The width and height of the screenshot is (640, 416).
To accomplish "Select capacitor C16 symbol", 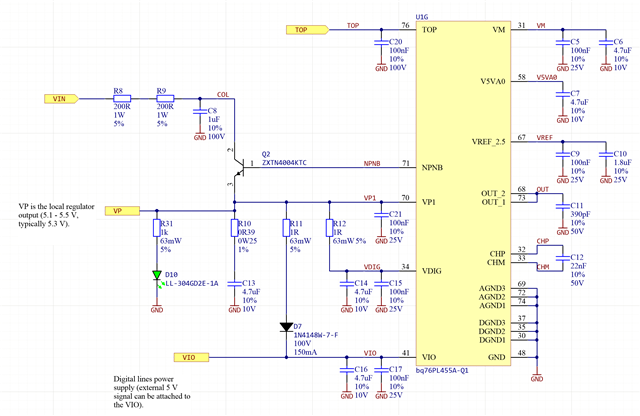I will tap(347, 370).
